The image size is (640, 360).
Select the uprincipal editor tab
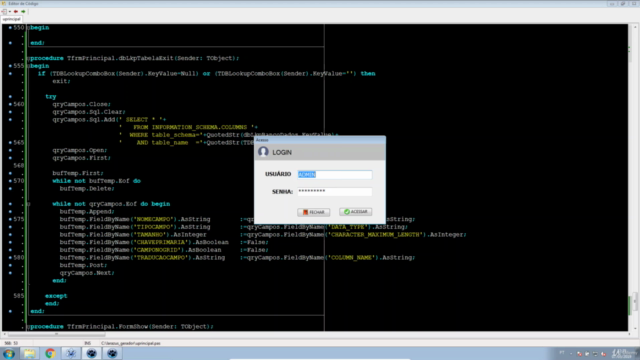[11, 19]
